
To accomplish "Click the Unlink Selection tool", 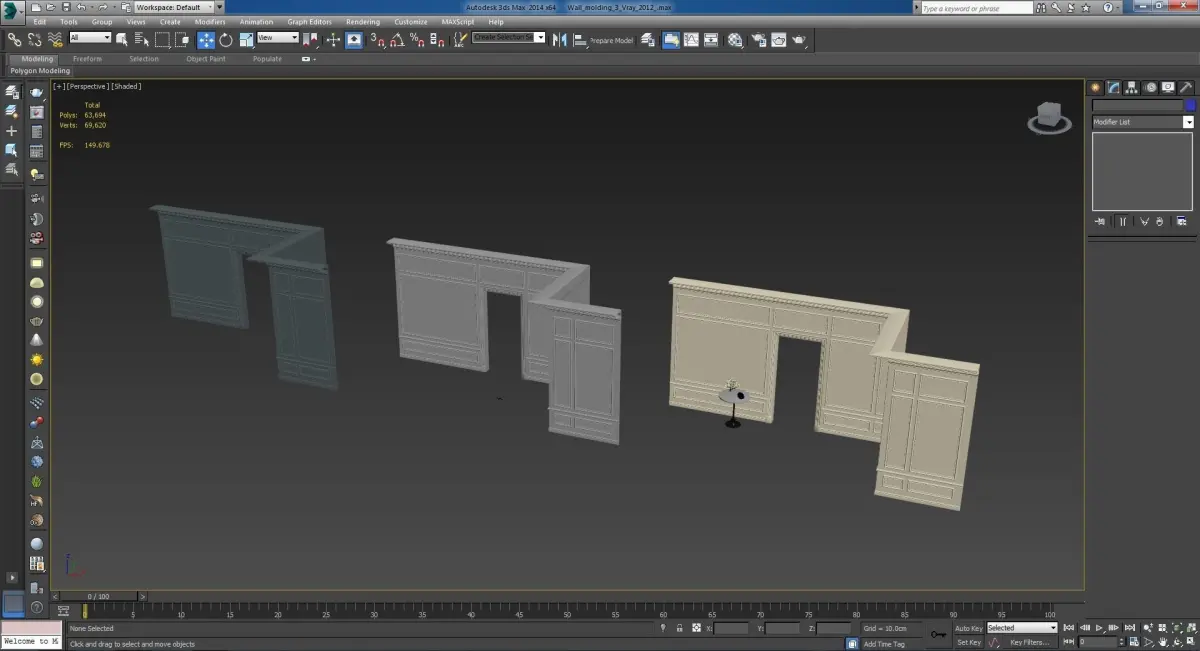I will click(x=34, y=40).
